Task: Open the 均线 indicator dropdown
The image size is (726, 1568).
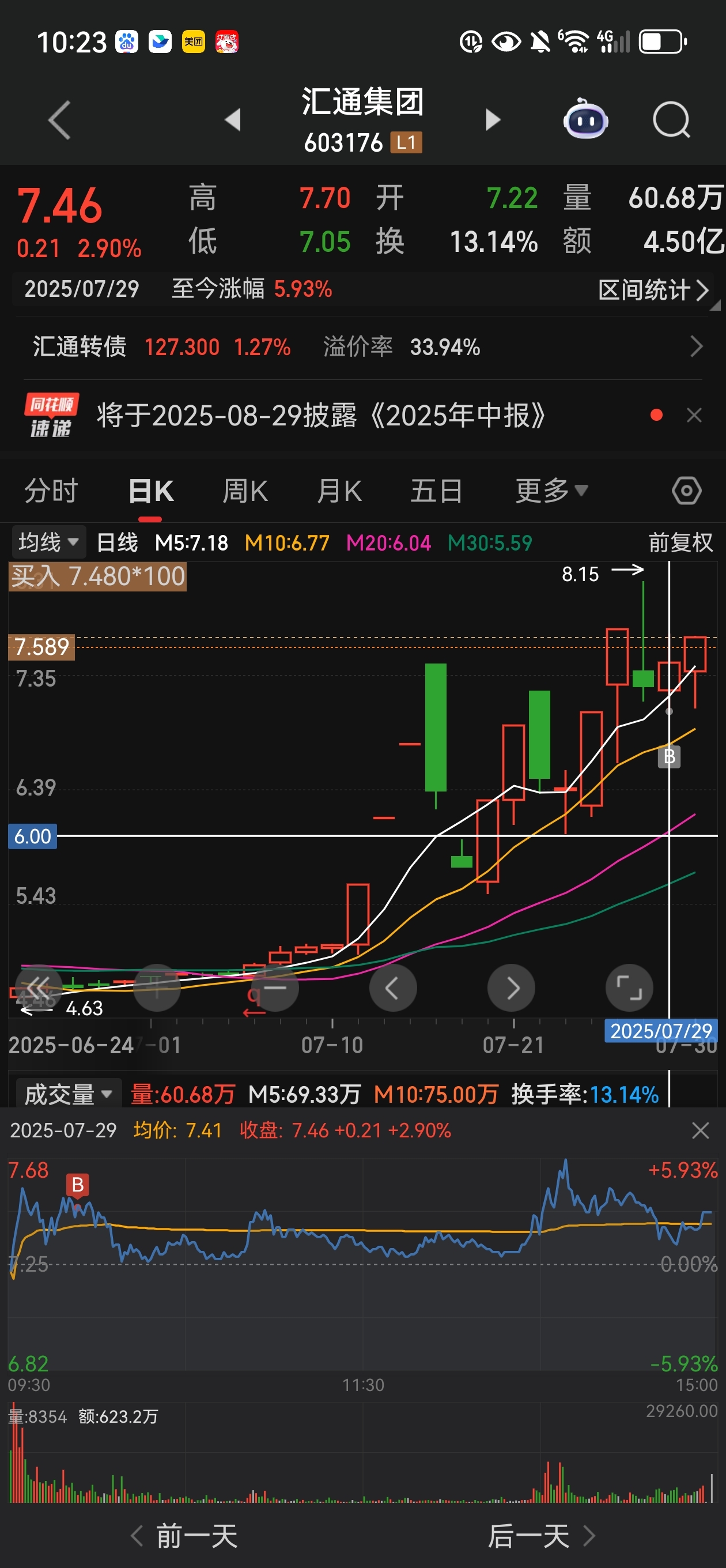Action: (x=48, y=542)
